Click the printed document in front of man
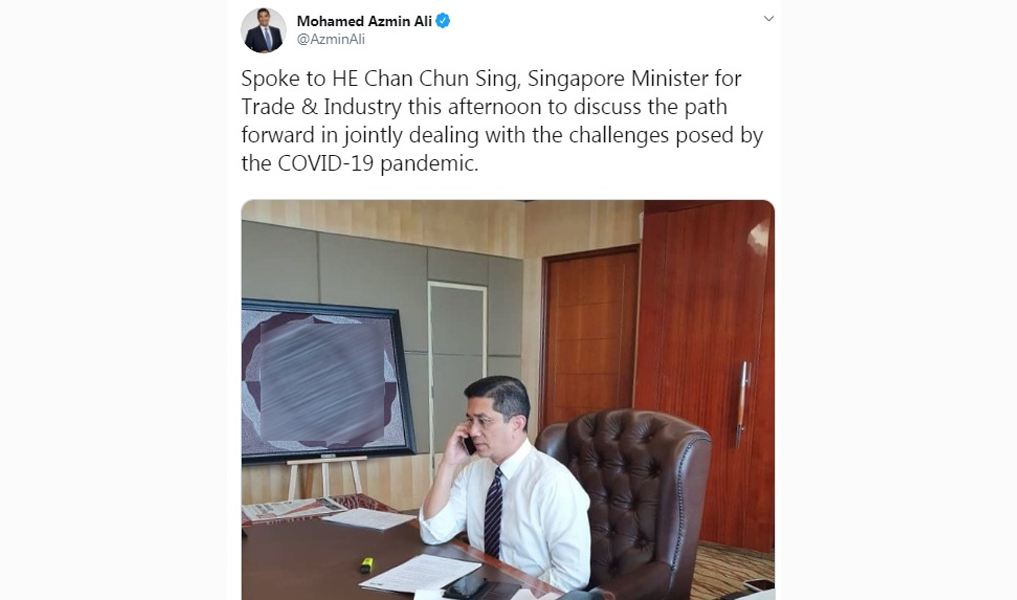Image resolution: width=1017 pixels, height=600 pixels. pyautogui.click(x=420, y=573)
